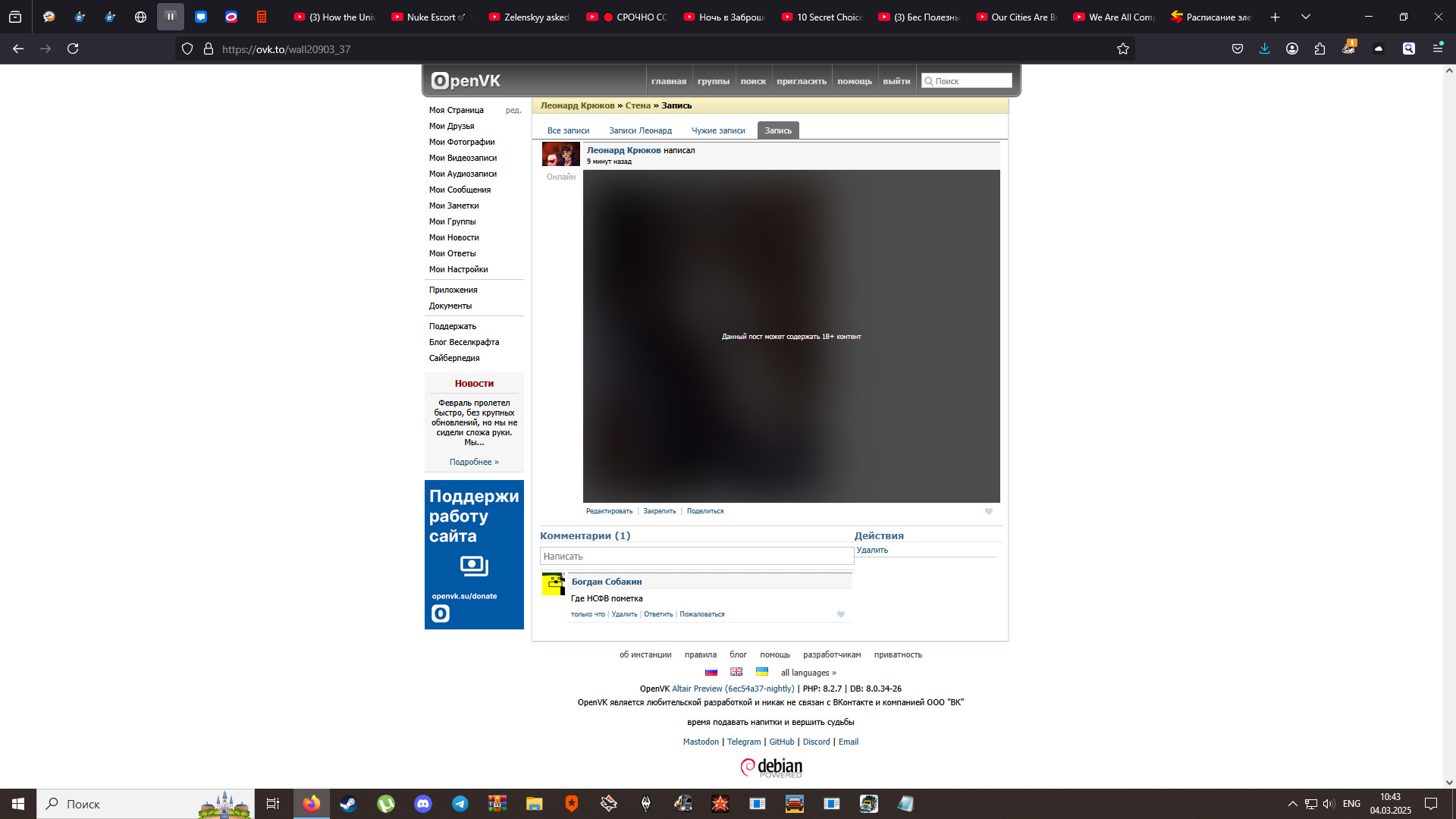Click the Написать comment field
The height and width of the screenshot is (819, 1456).
coord(696,557)
